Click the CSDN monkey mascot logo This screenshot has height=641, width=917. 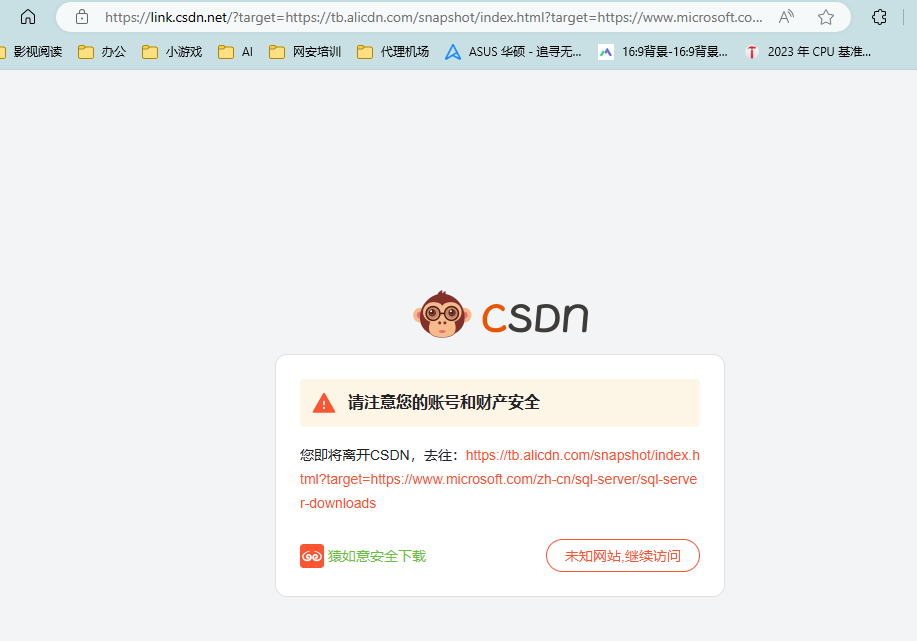(442, 315)
